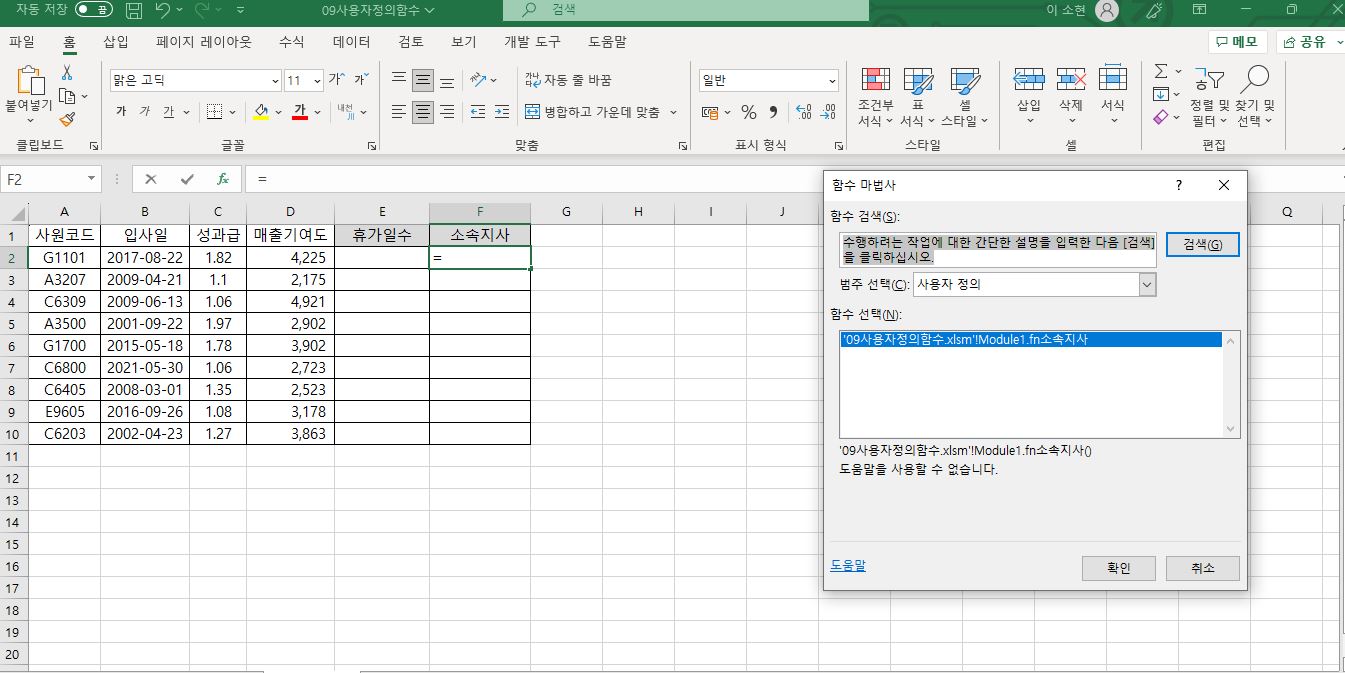Screen dimensions: 1345x673
Task: Click the Save icon in title bar
Action: coord(135,11)
